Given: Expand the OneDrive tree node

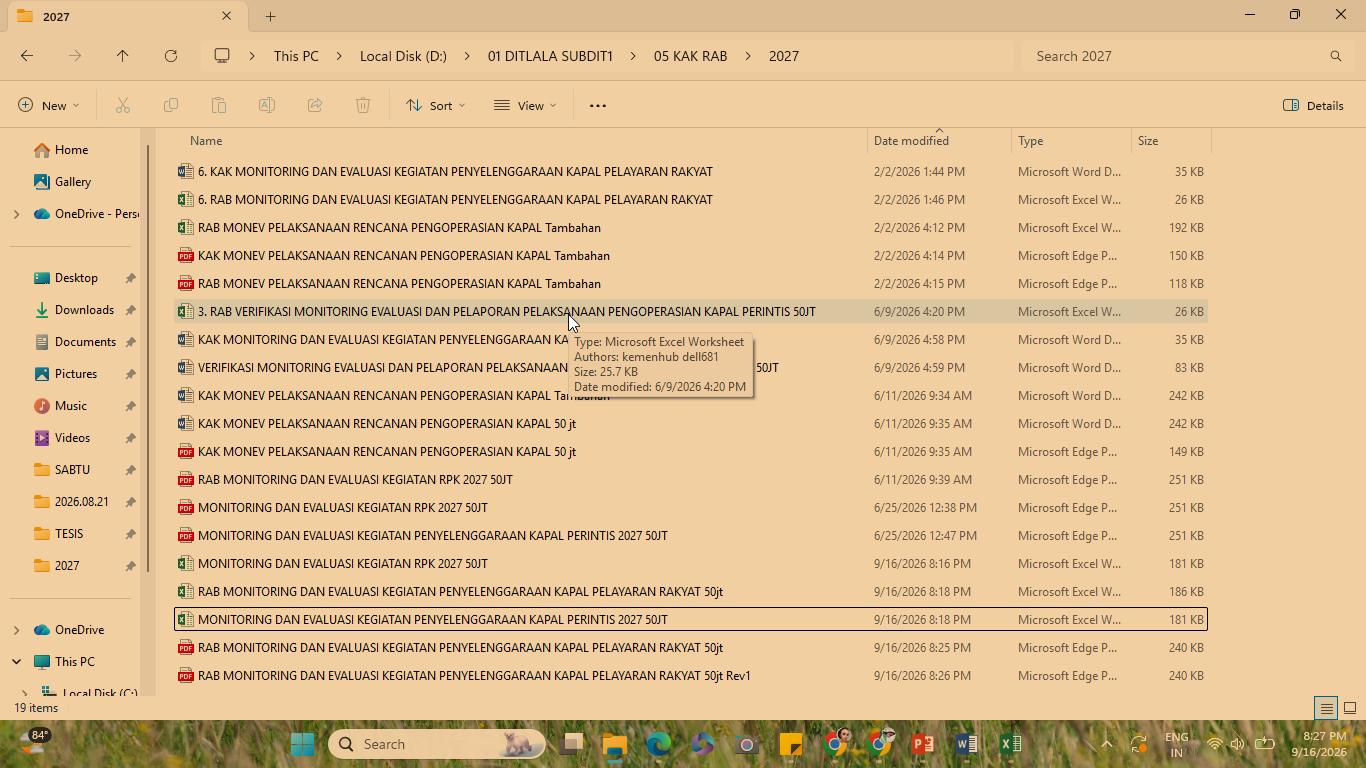Looking at the screenshot, I should 16,630.
